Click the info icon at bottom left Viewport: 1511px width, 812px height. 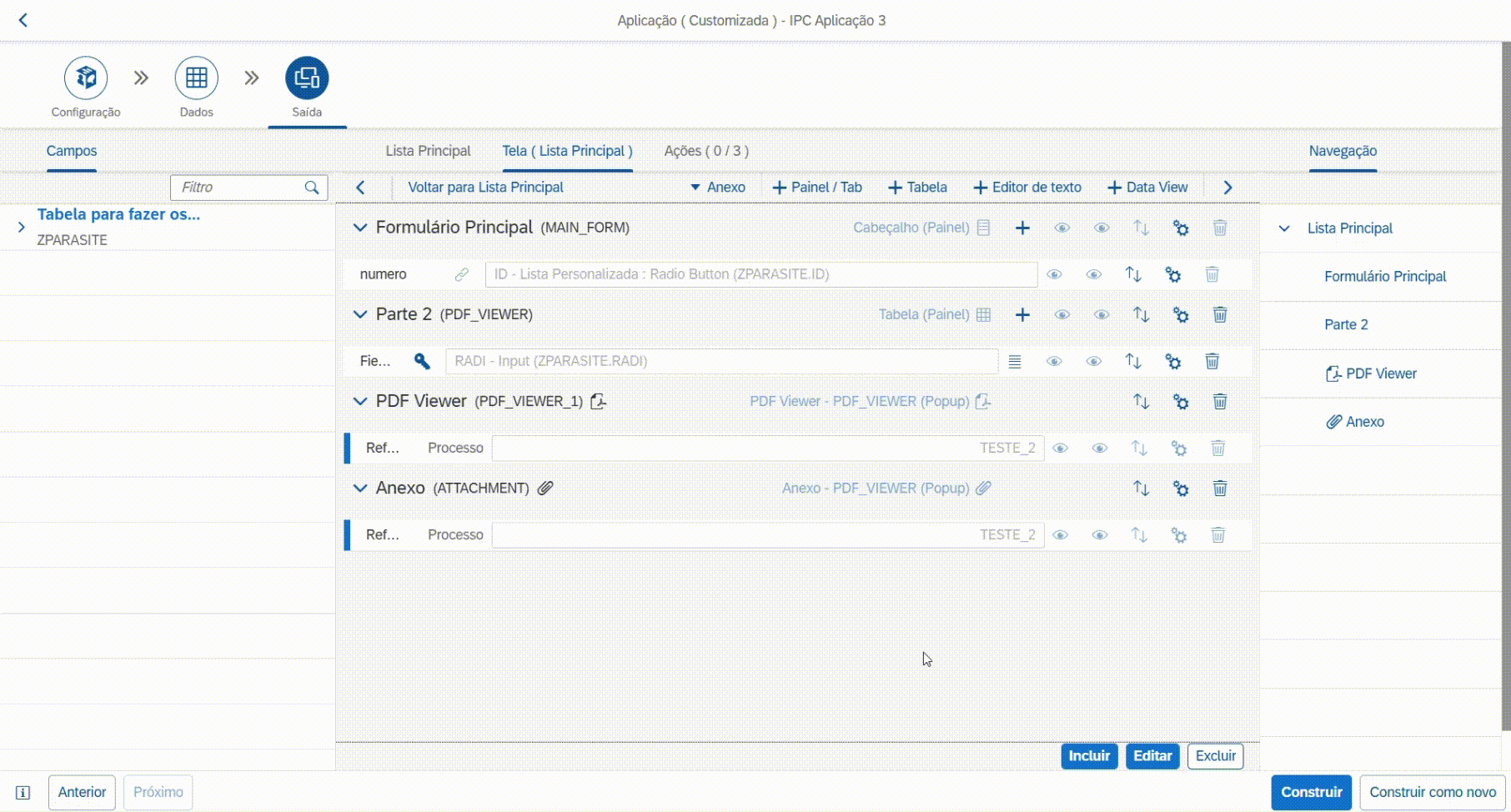point(23,792)
